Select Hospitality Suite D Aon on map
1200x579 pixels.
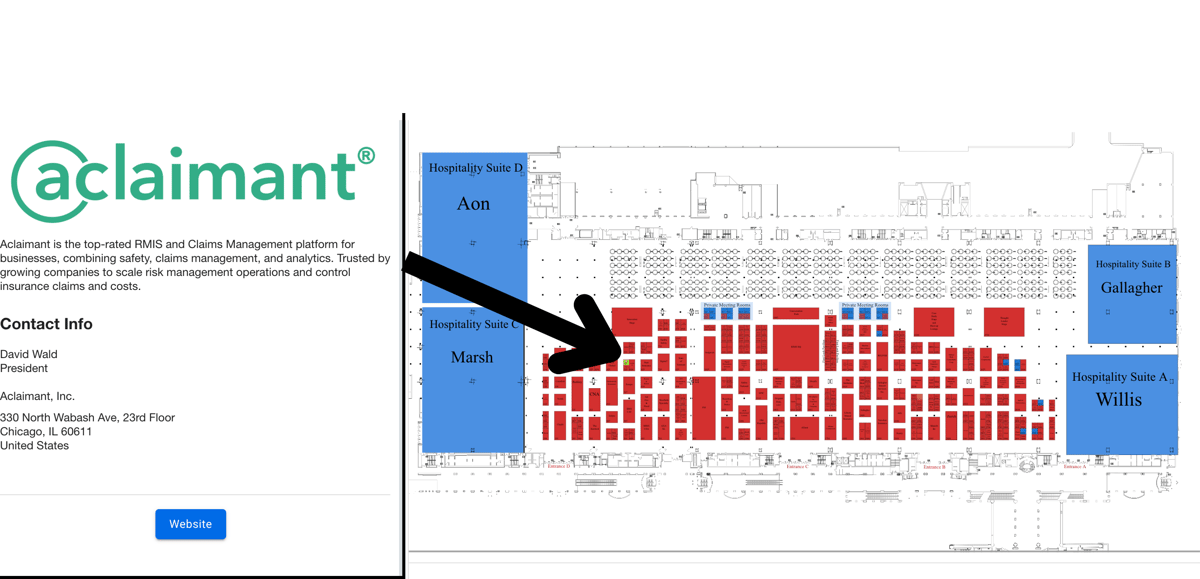[x=474, y=227]
